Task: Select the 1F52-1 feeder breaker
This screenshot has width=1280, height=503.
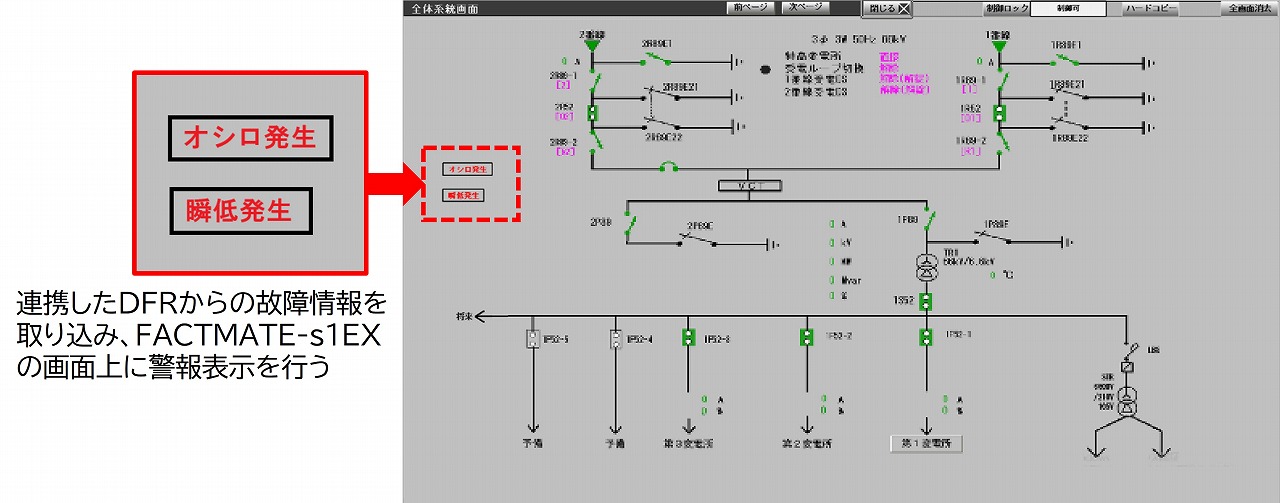Action: coord(926,337)
